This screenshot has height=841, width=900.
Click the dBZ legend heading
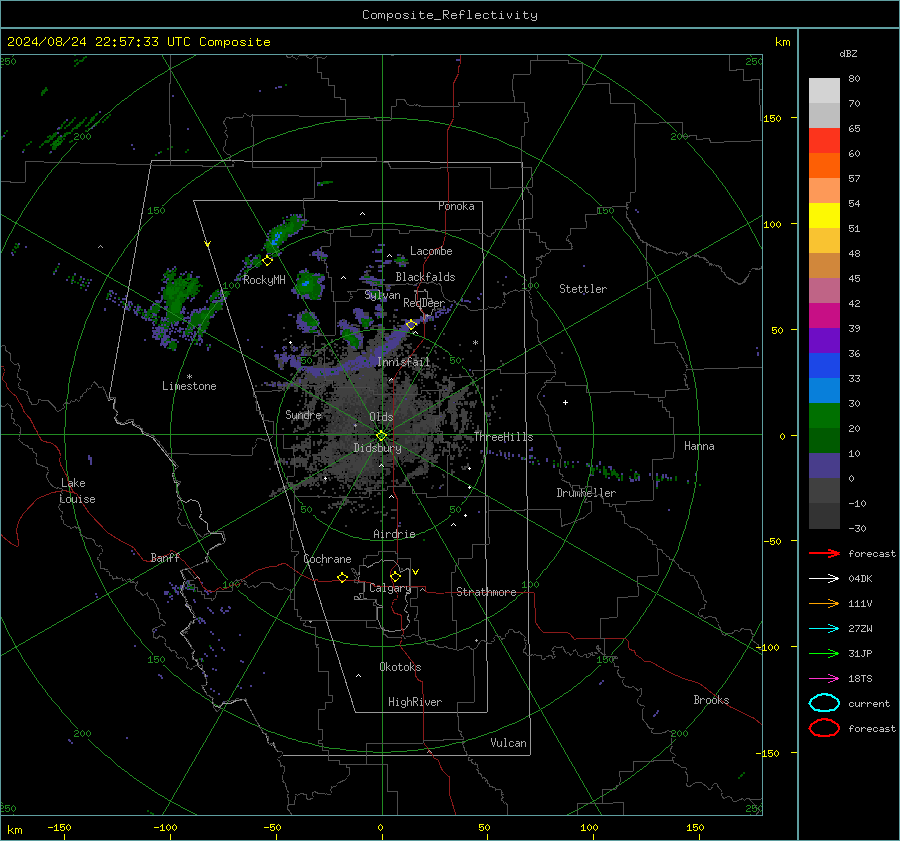pos(848,54)
